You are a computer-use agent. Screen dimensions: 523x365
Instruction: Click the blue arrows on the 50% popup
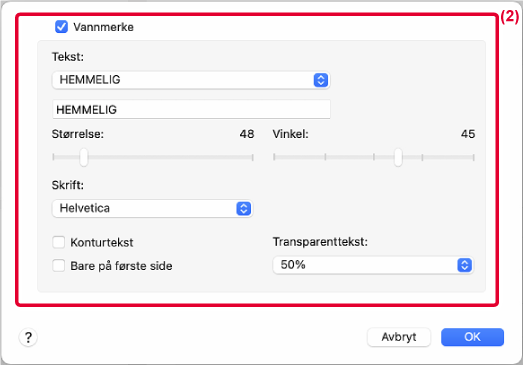[x=464, y=265]
